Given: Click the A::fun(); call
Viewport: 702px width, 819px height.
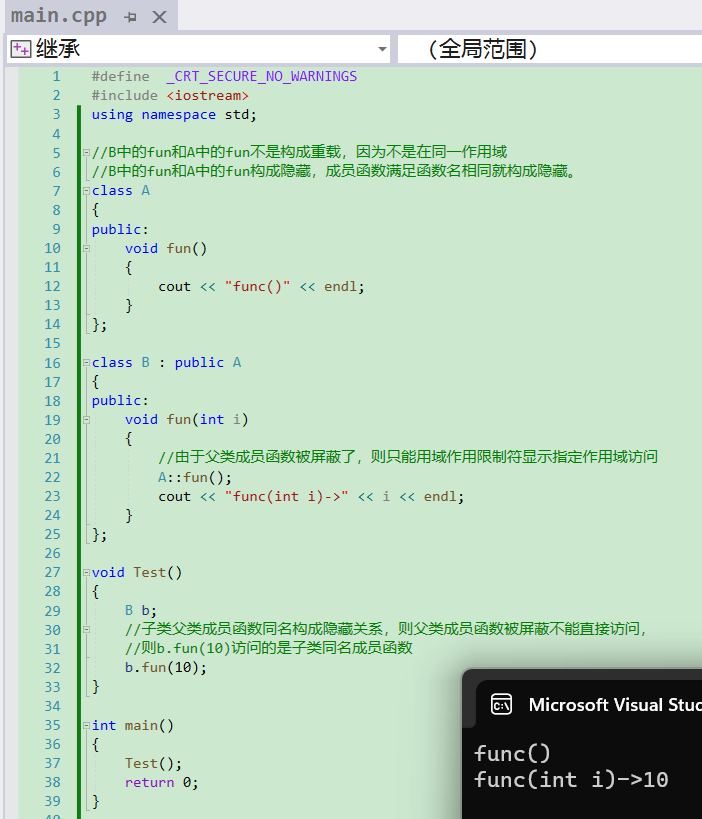Looking at the screenshot, I should (195, 477).
